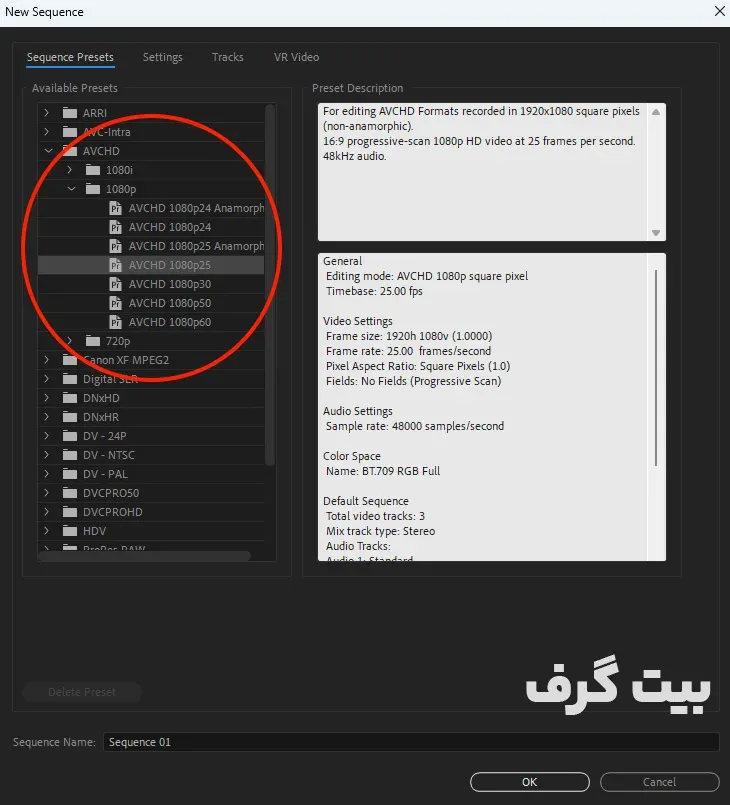730x805 pixels.
Task: Click the DNxHR folder icon
Action: [x=70, y=417]
